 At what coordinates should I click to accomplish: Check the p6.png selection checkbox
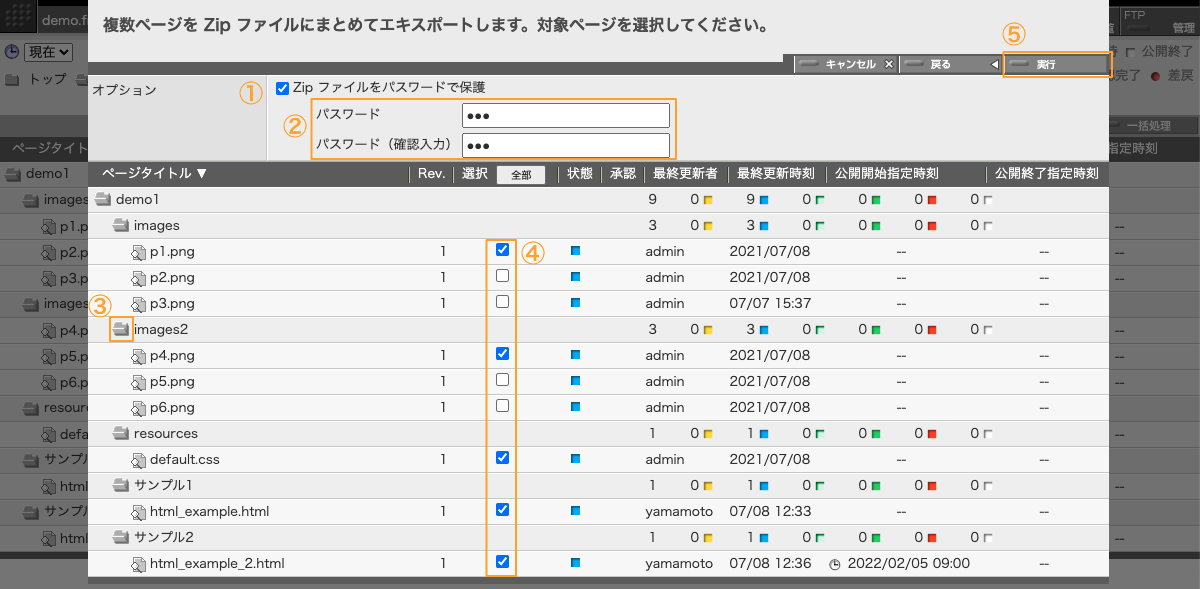pyautogui.click(x=502, y=406)
